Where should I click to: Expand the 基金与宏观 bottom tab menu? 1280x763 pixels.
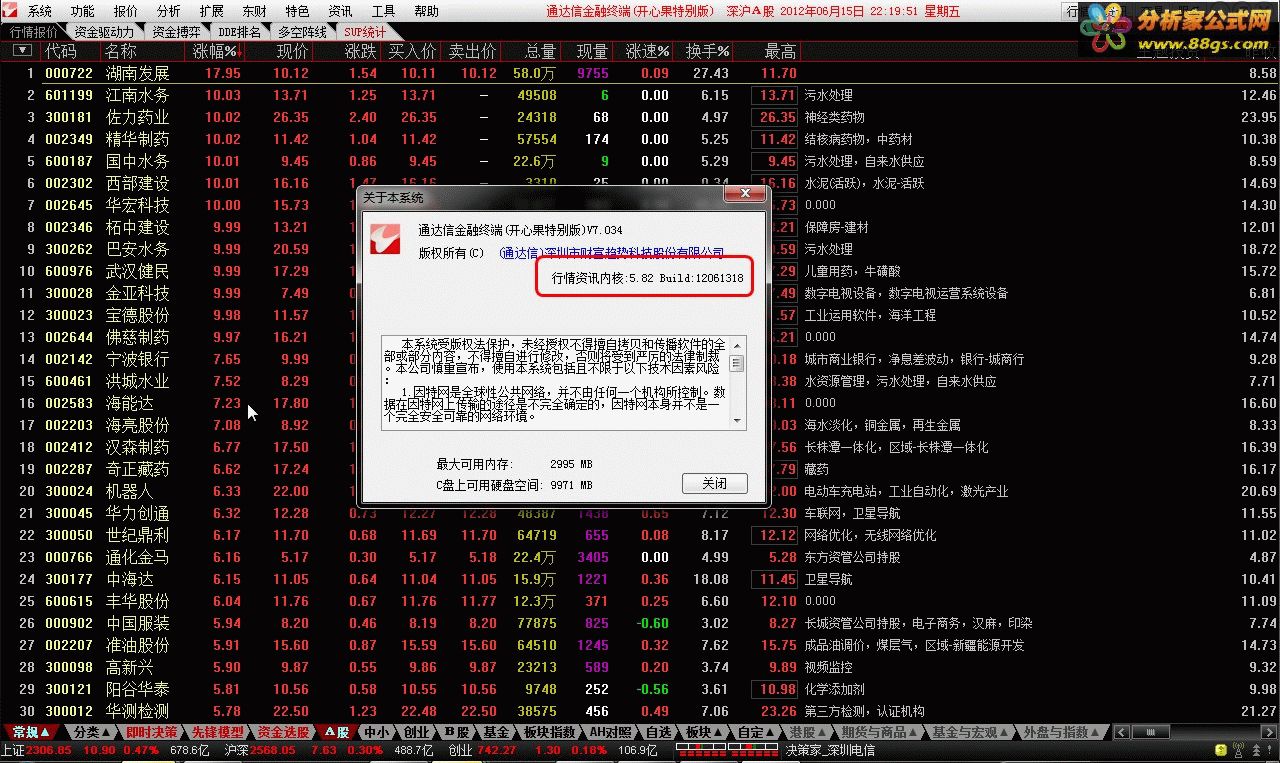(971, 732)
